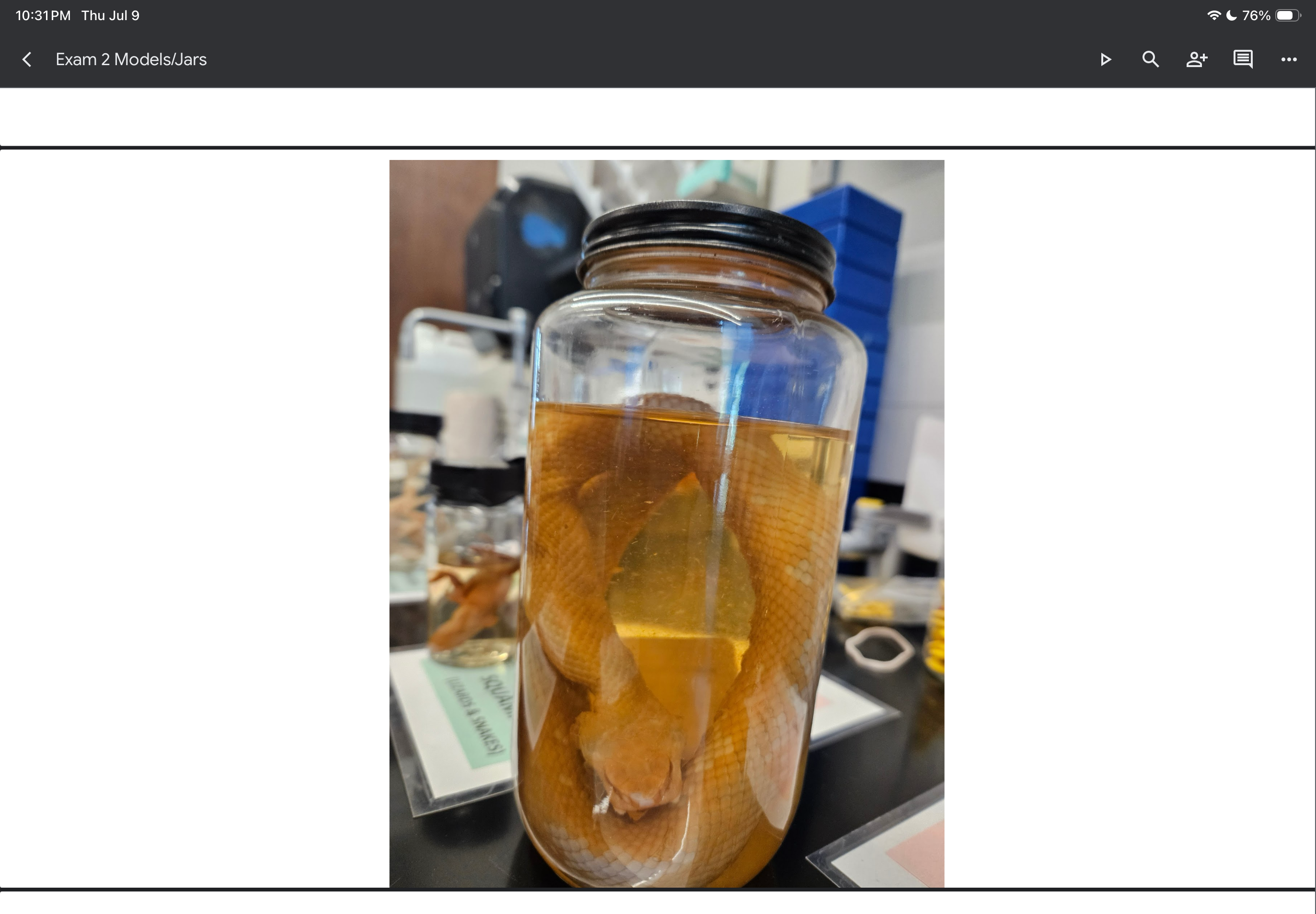1316x914 pixels.
Task: Open the comments panel icon
Action: (x=1243, y=59)
